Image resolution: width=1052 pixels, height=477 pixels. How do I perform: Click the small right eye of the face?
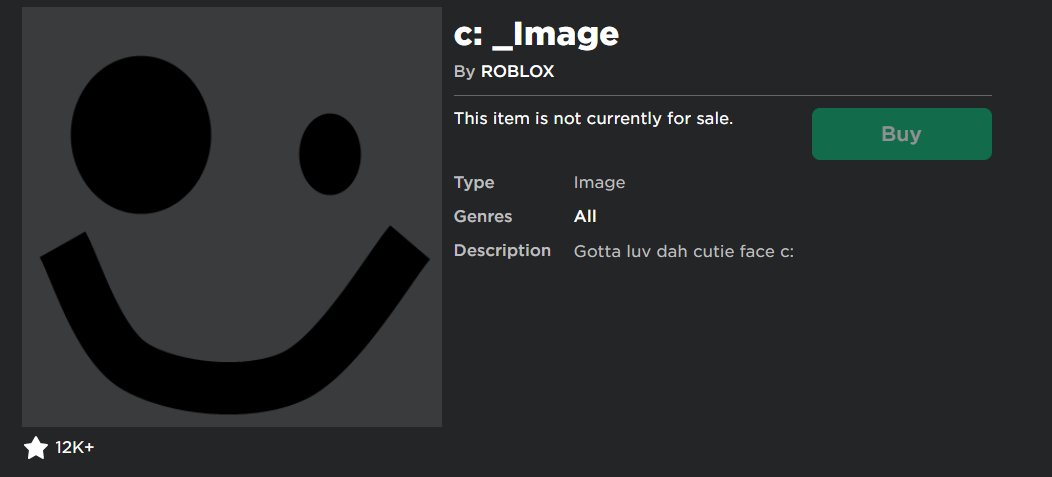[329, 154]
